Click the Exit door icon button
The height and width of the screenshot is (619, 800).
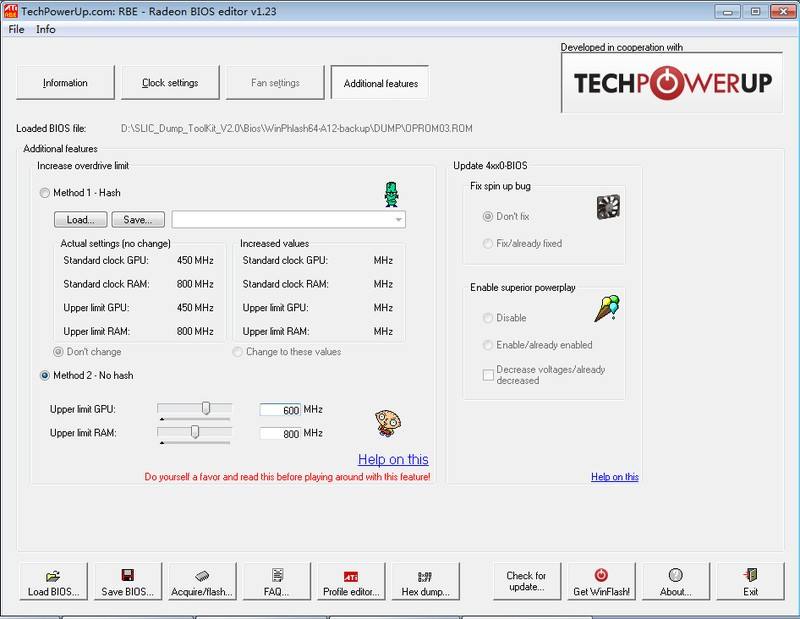[x=750, y=582]
